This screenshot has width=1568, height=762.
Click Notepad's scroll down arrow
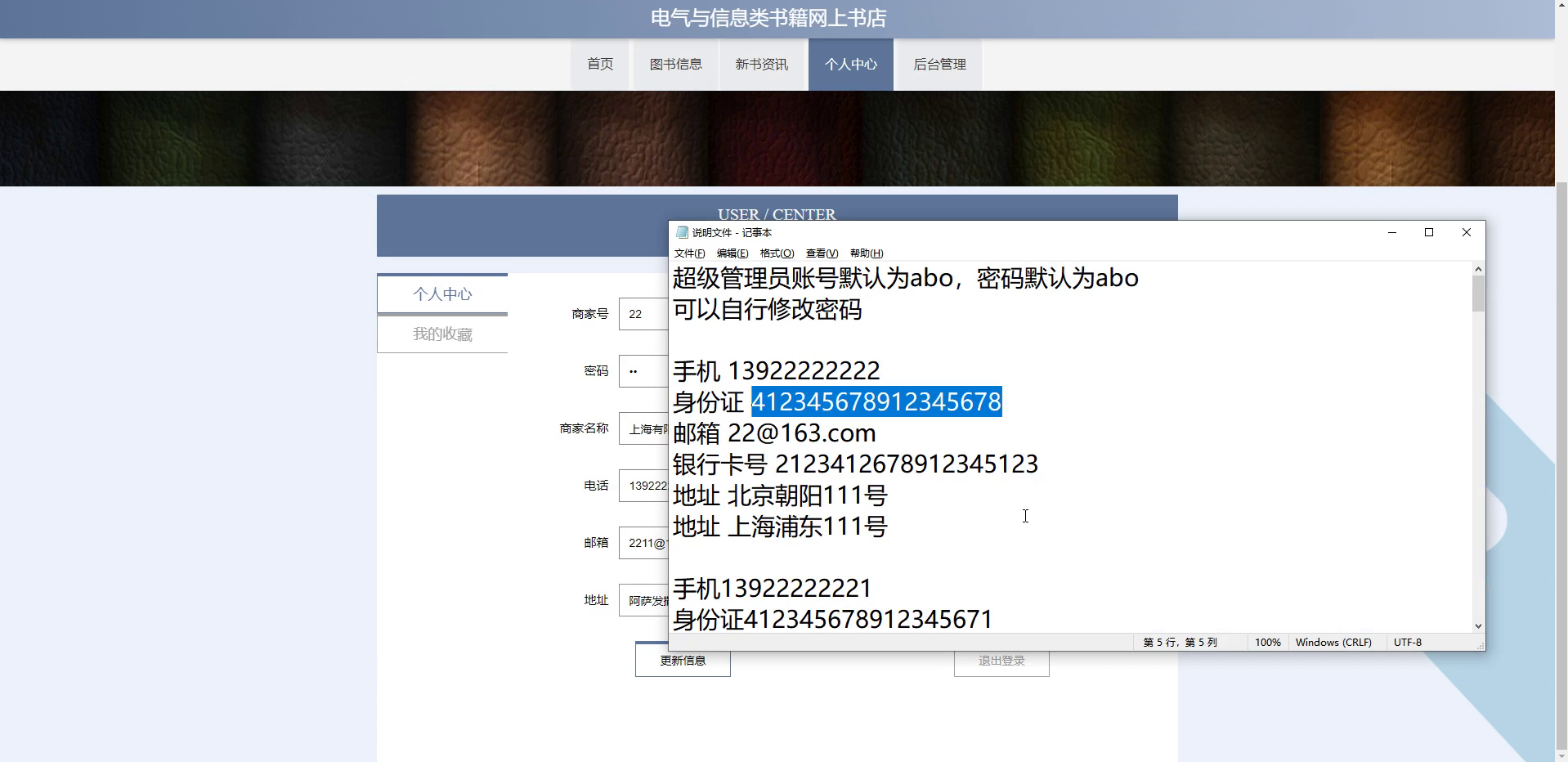tap(1478, 626)
